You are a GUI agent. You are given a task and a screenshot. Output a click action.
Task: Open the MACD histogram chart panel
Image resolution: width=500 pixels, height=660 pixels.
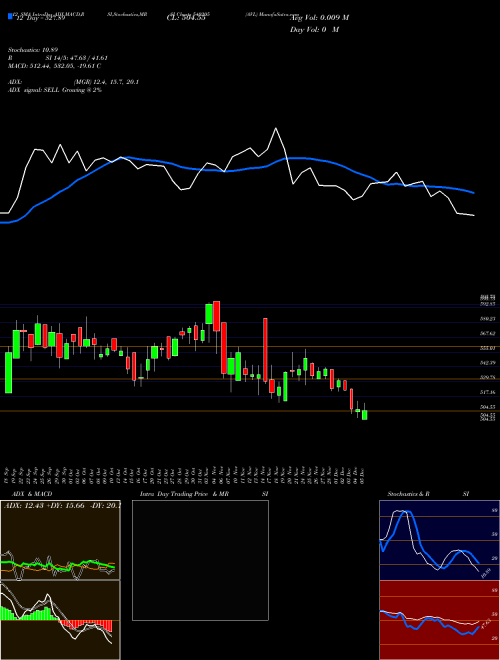pos(60,620)
